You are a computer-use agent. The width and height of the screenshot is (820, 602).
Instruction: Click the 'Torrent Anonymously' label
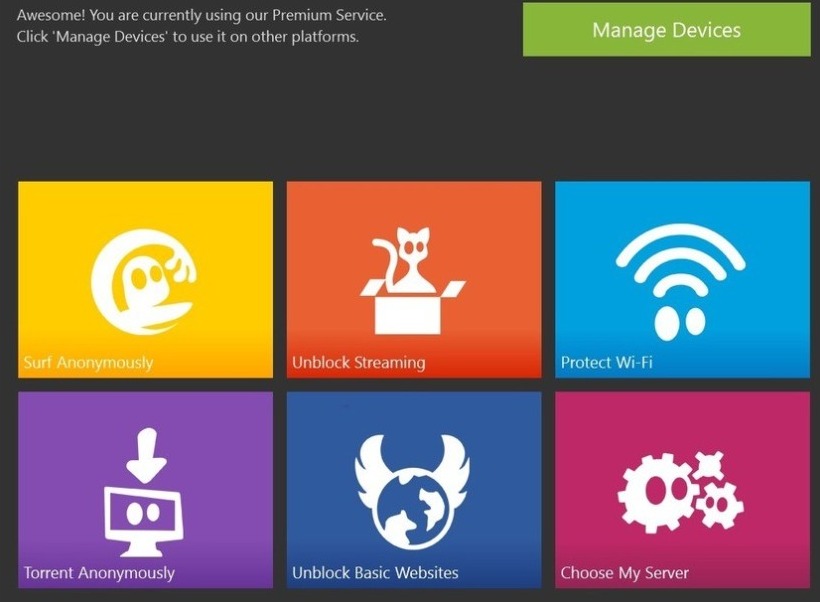[99, 573]
